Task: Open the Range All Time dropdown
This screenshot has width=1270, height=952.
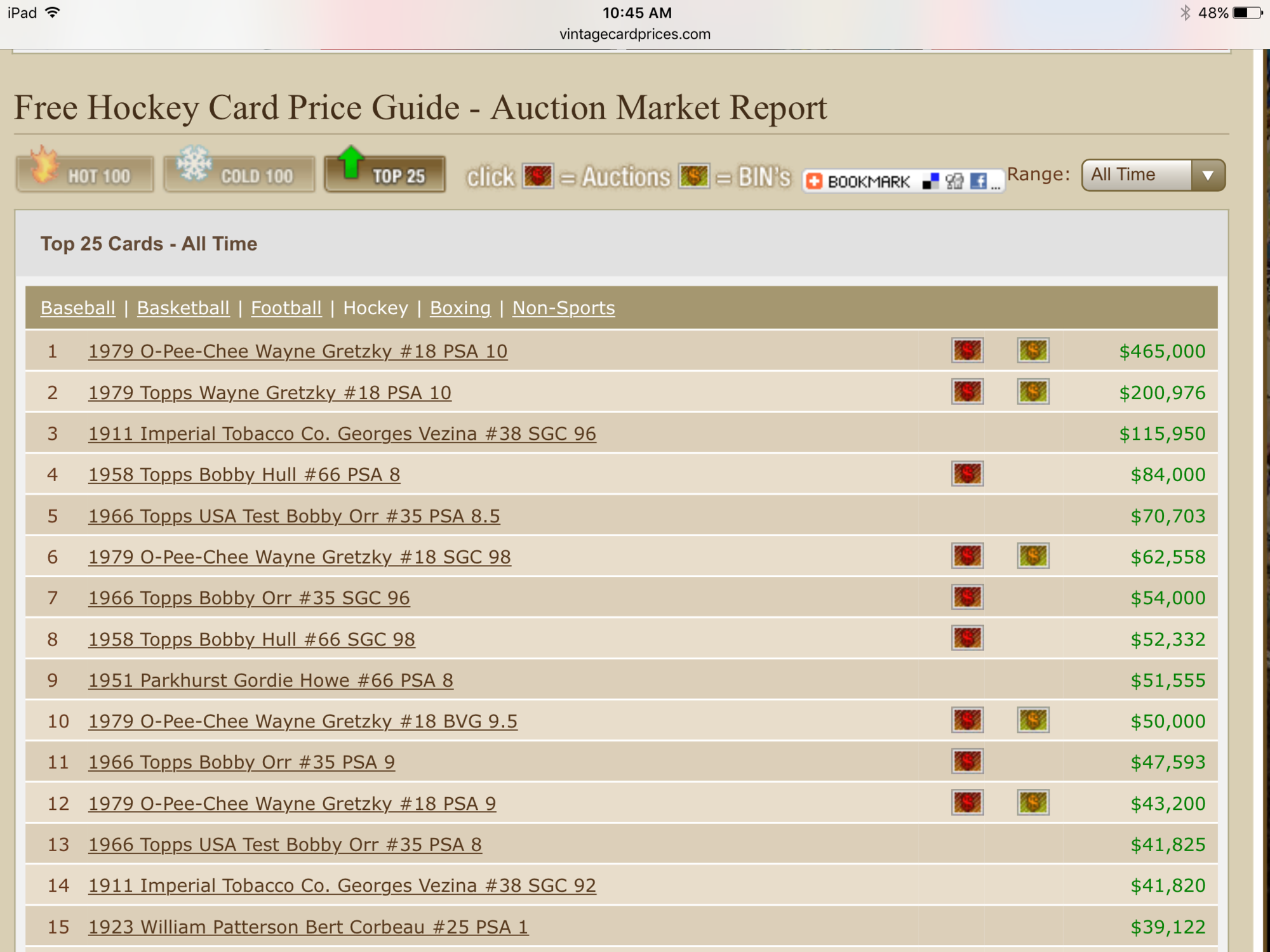Action: tap(1137, 175)
